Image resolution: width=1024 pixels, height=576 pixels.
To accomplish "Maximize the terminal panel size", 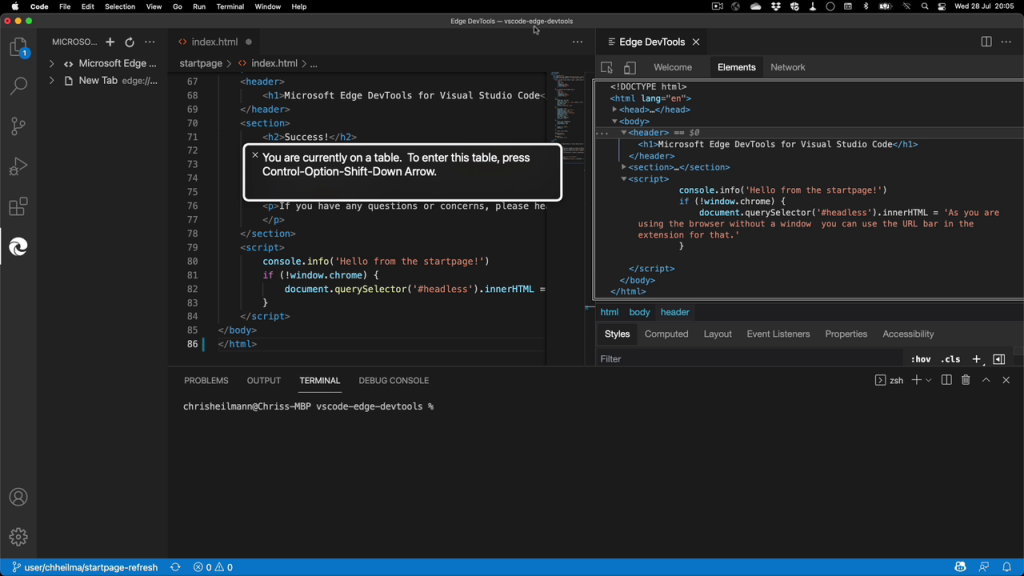I will (x=986, y=380).
